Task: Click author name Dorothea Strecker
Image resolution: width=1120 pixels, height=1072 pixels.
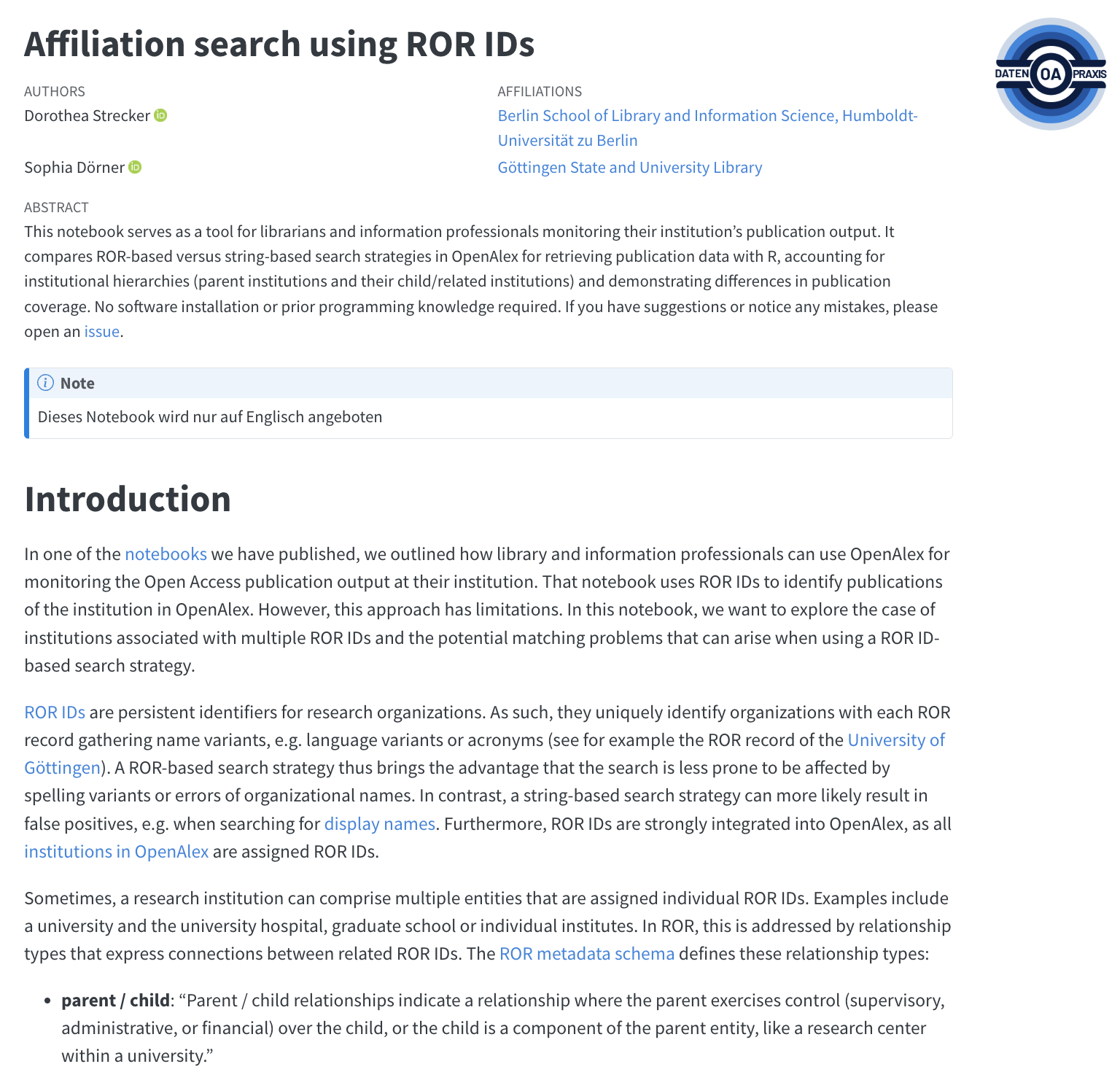Action: click(87, 116)
